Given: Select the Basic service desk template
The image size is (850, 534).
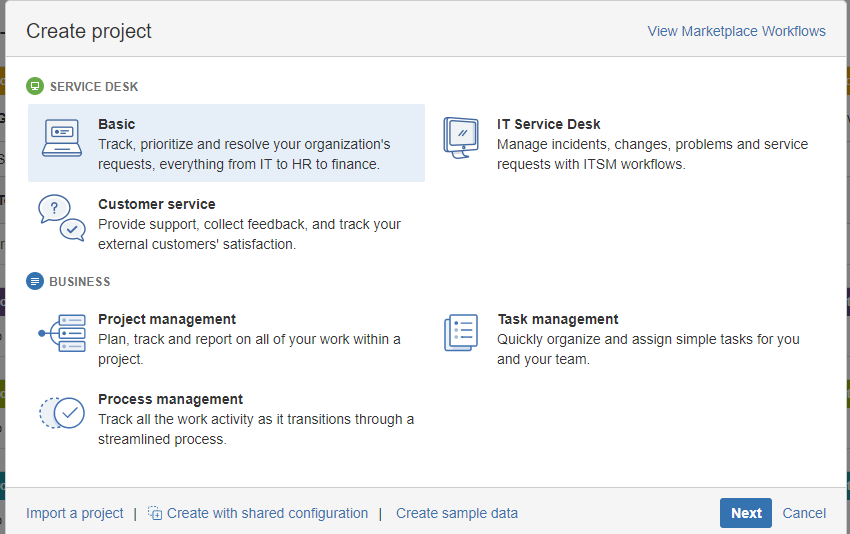Looking at the screenshot, I should point(226,143).
